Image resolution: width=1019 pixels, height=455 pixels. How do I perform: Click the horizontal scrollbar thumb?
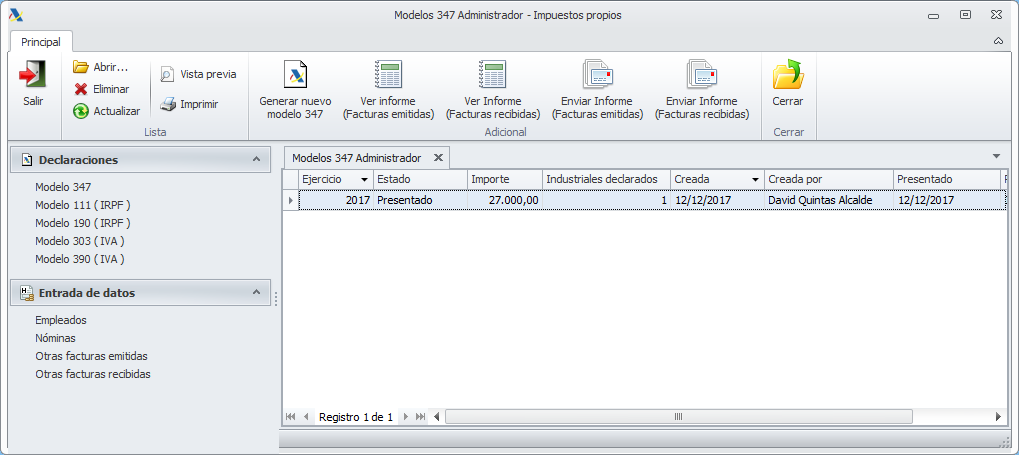pyautogui.click(x=678, y=417)
